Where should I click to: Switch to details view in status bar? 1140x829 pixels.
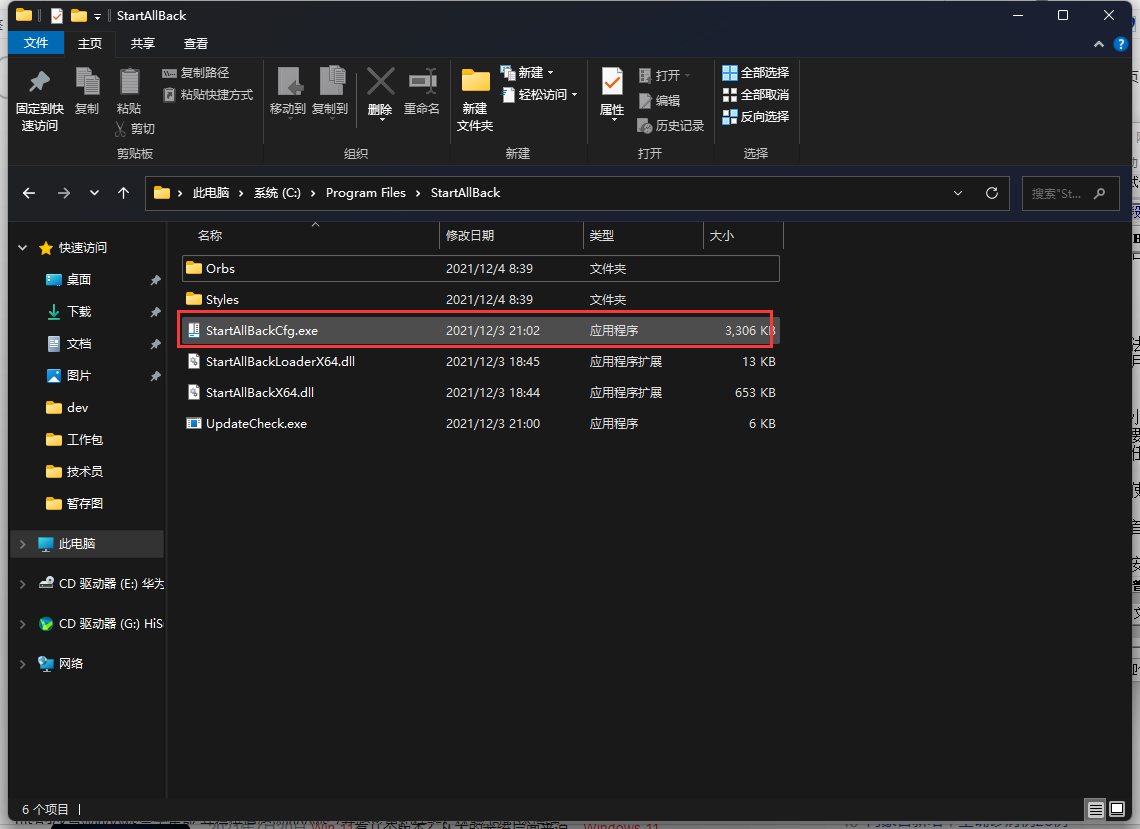(x=1096, y=809)
